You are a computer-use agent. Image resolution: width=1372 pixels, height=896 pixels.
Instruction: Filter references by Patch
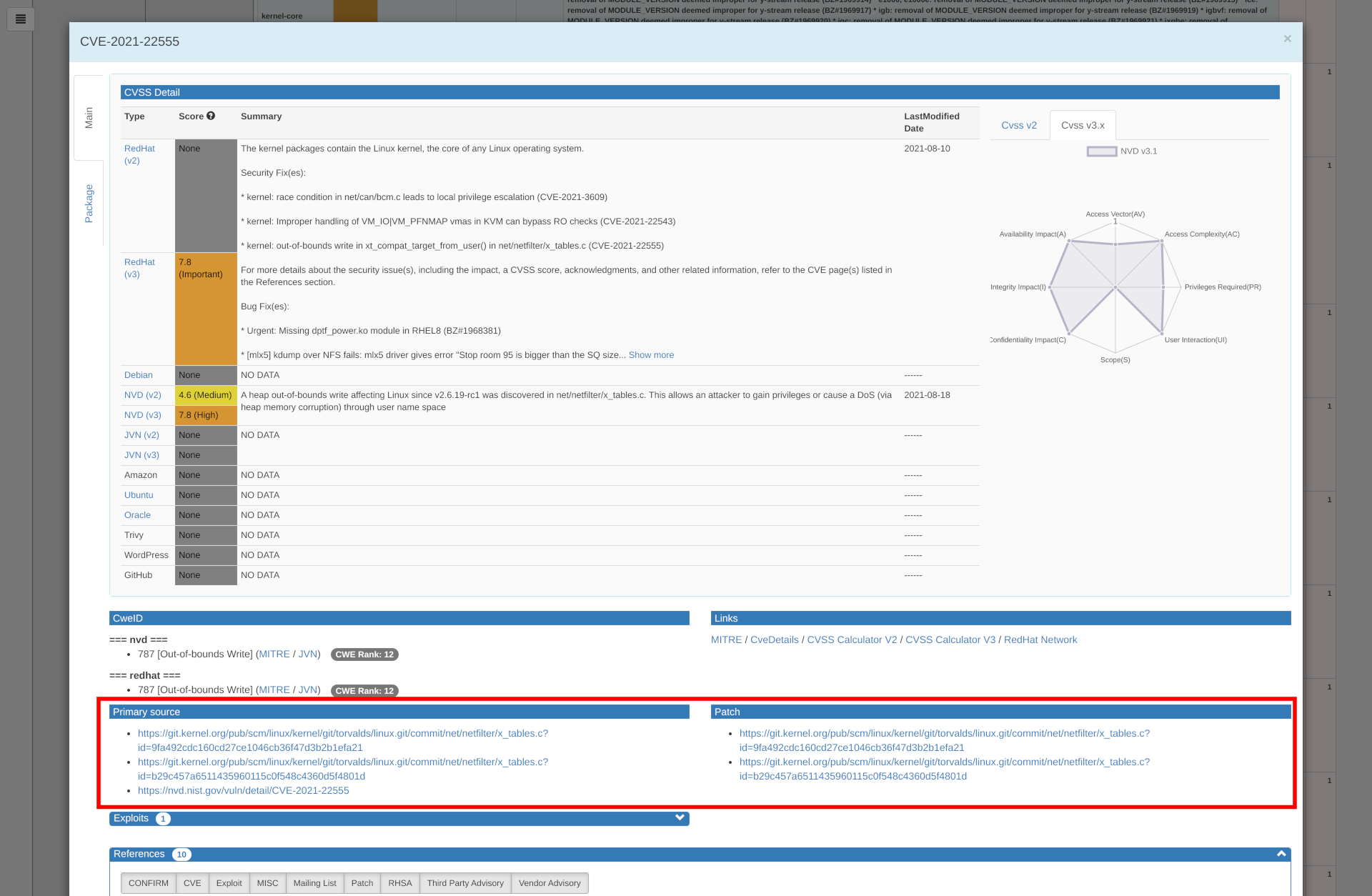pos(362,883)
